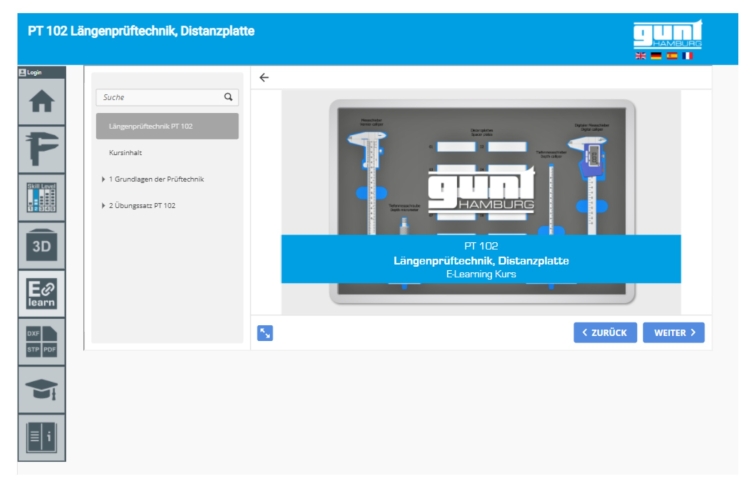The image size is (755, 488).
Task: Click the course slide cover image
Action: pos(481,202)
